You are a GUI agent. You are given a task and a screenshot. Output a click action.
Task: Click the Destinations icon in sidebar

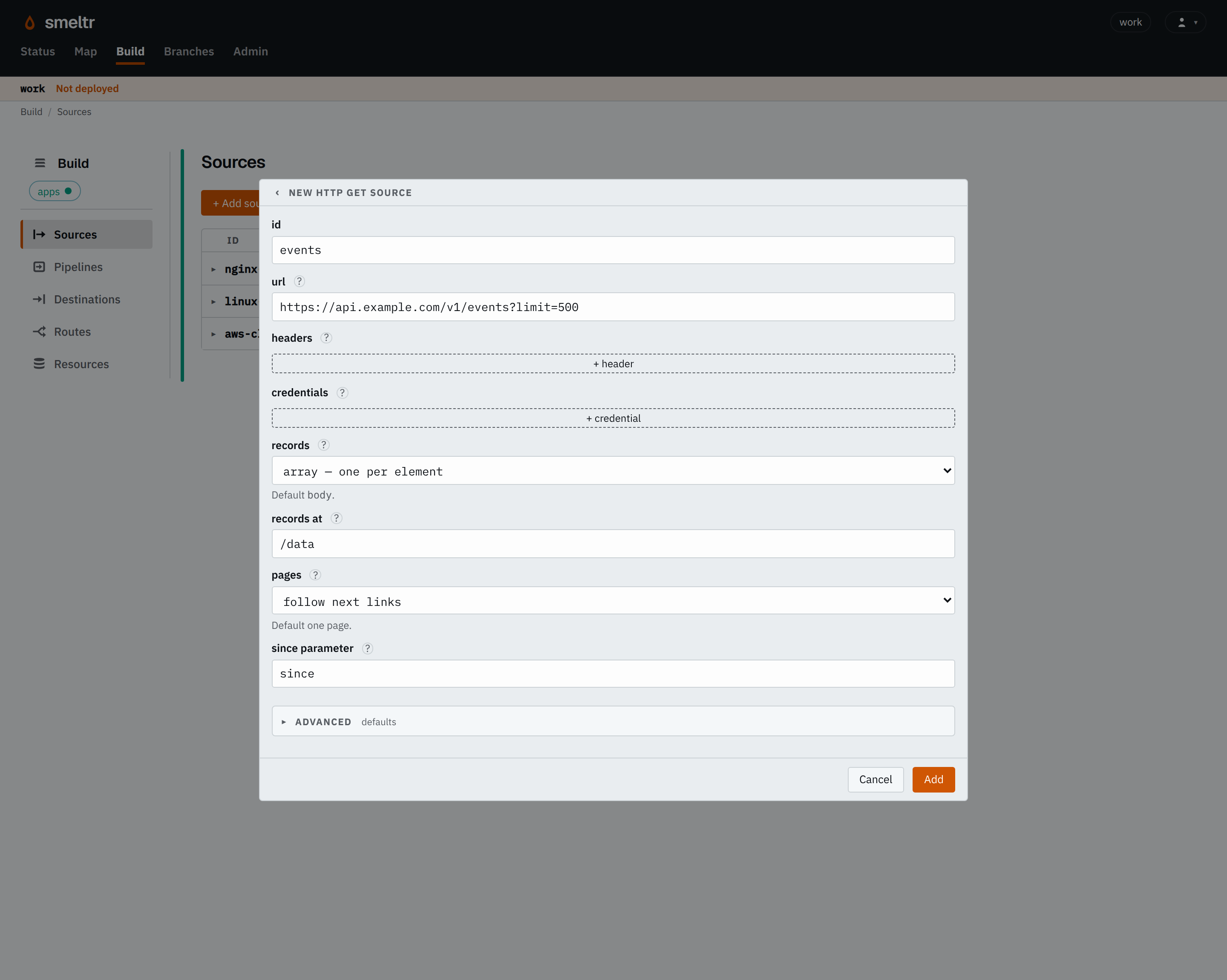39,300
